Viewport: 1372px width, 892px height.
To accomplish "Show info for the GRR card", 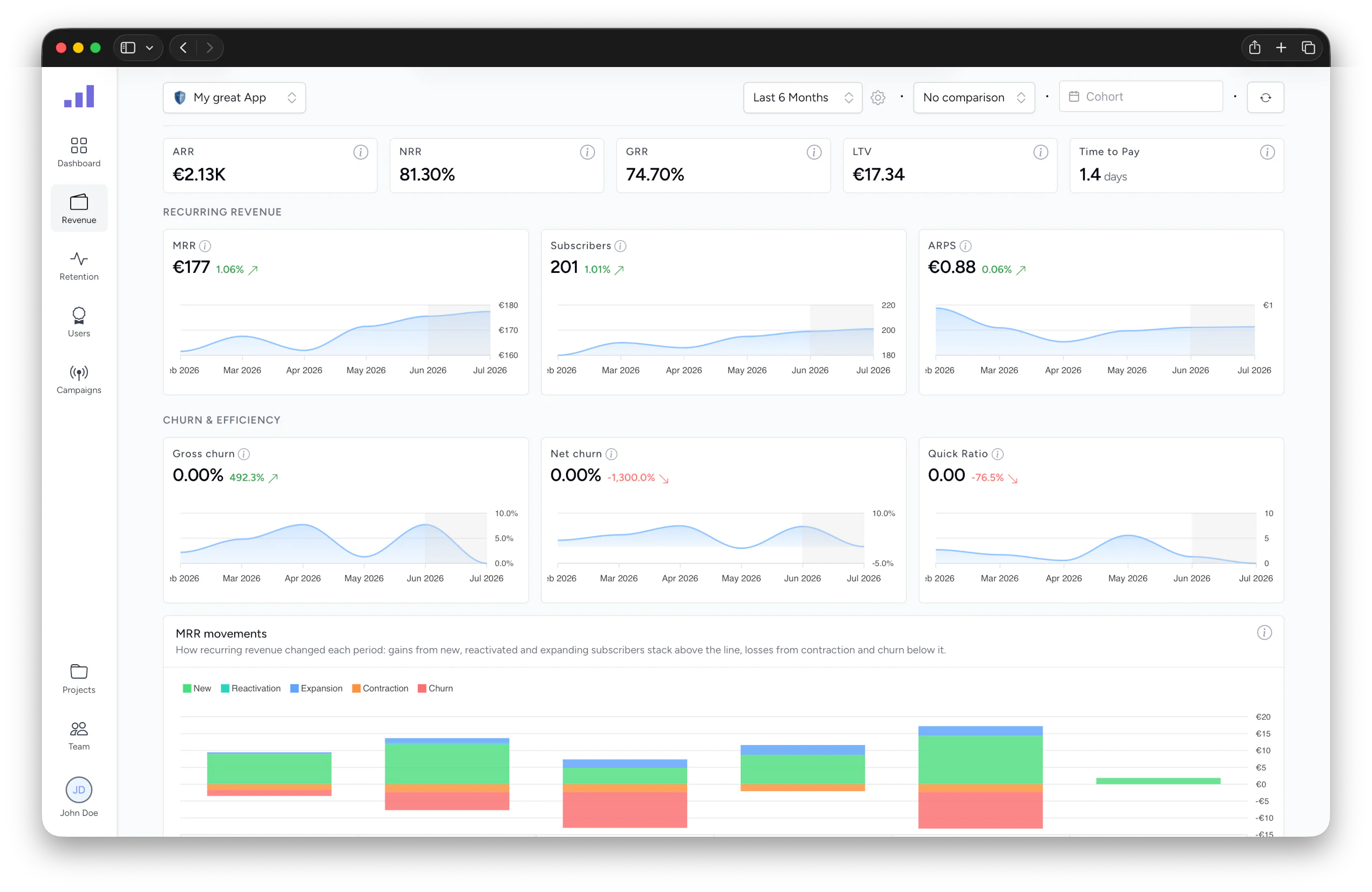I will click(814, 152).
